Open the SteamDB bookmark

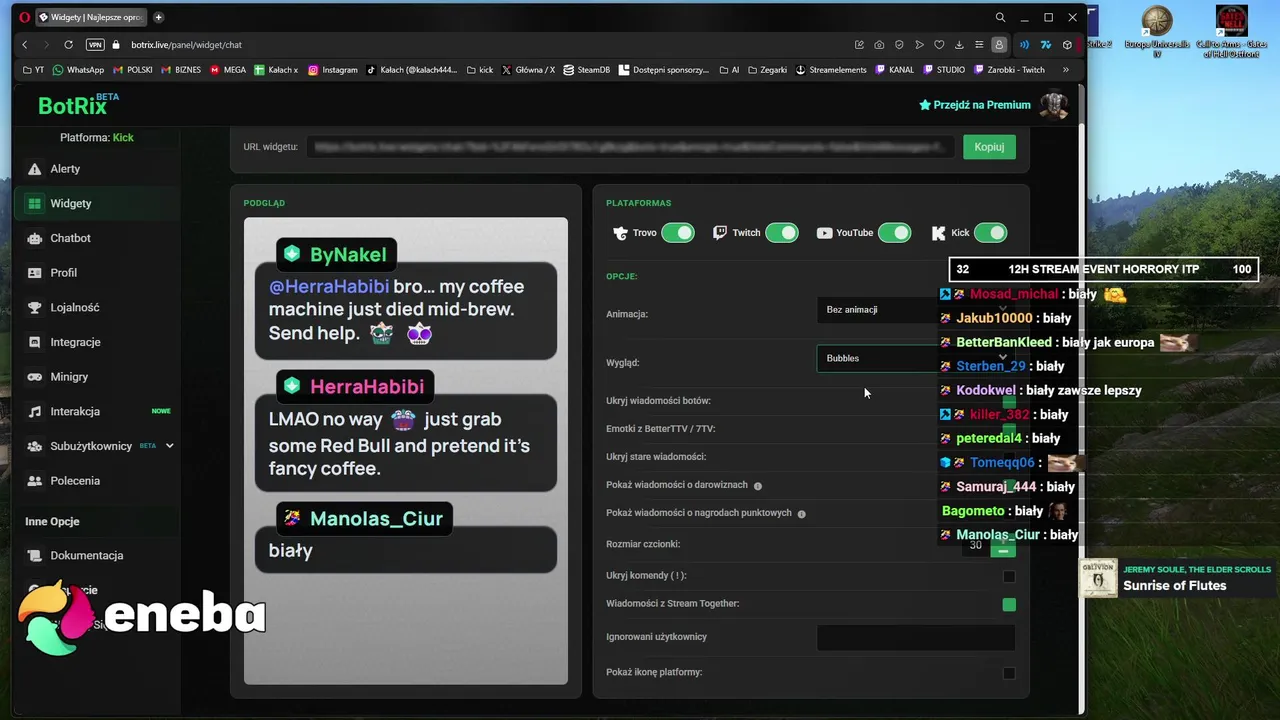click(x=587, y=70)
